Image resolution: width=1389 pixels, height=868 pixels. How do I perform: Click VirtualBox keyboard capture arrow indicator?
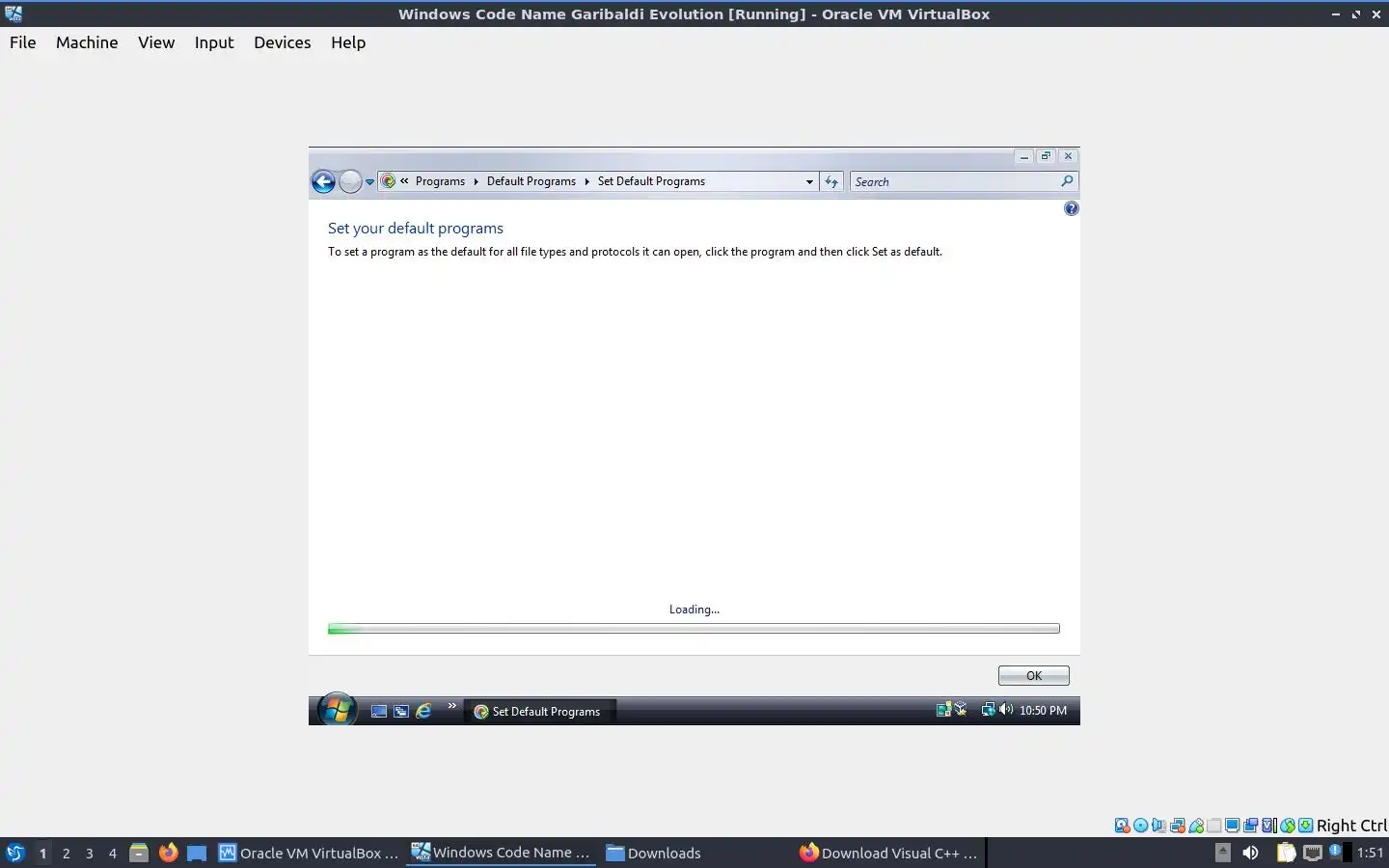click(1305, 826)
